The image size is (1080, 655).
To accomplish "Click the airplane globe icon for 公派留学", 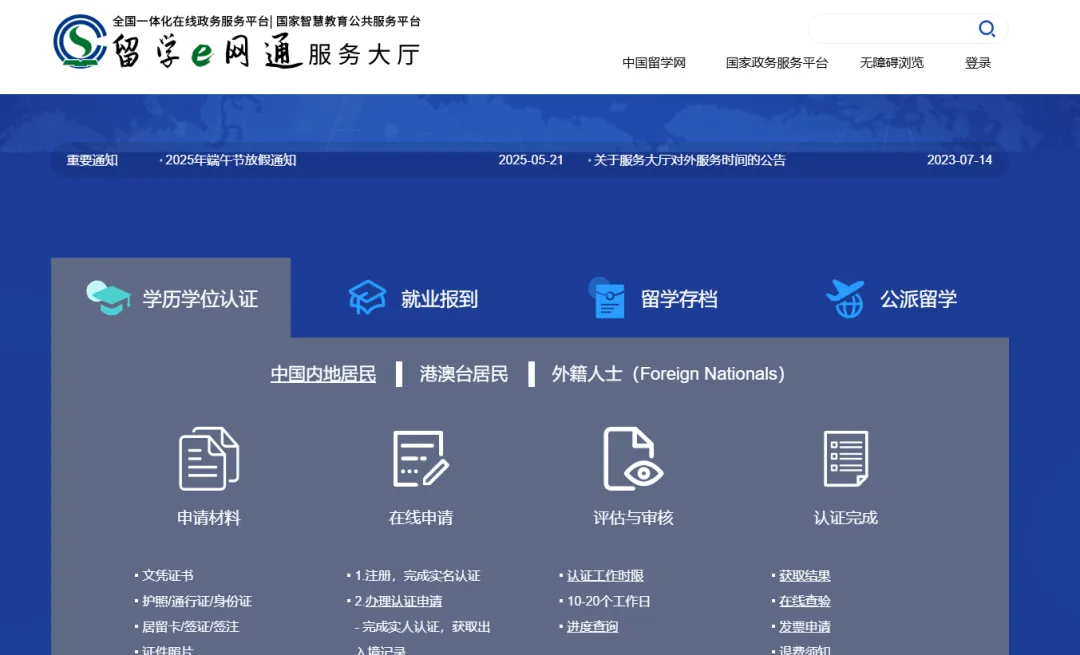I will tap(845, 298).
